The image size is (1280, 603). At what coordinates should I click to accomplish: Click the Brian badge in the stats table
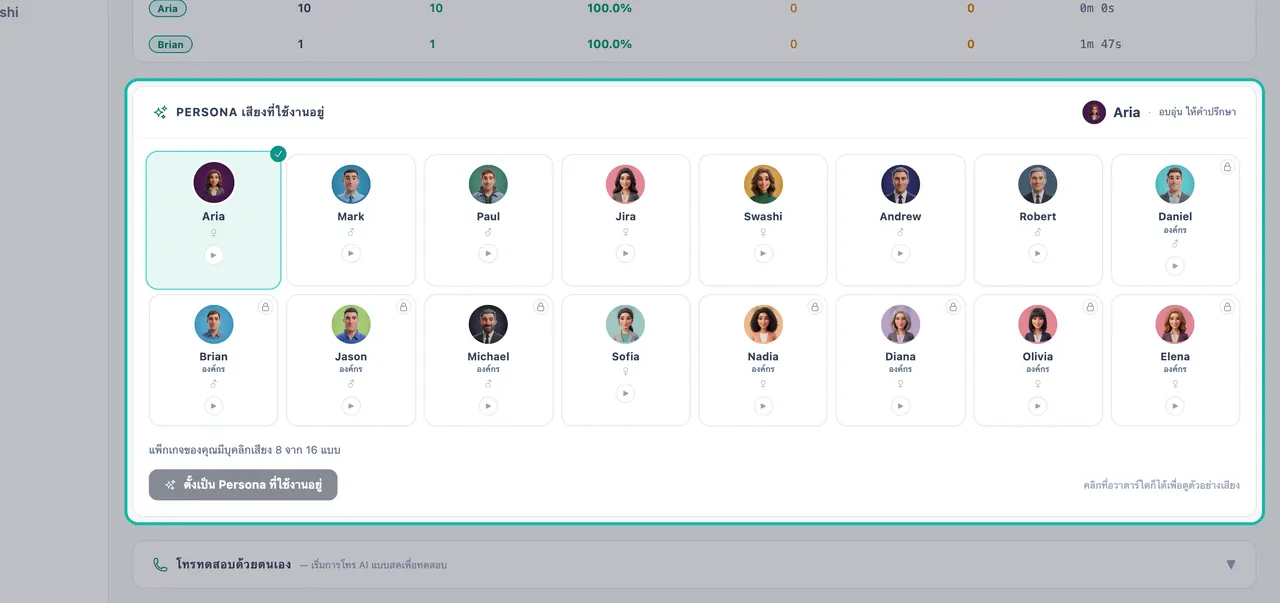[x=171, y=44]
